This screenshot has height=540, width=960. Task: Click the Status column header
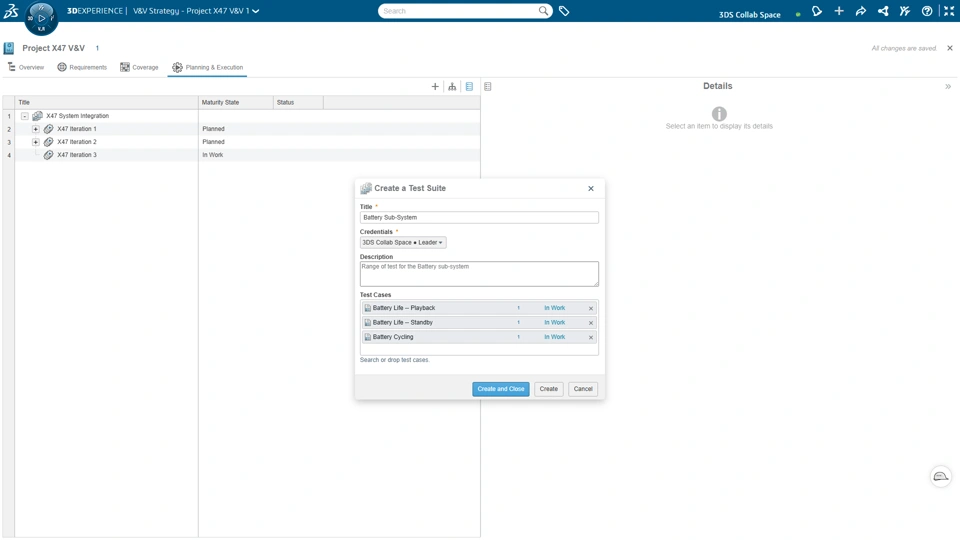(298, 102)
